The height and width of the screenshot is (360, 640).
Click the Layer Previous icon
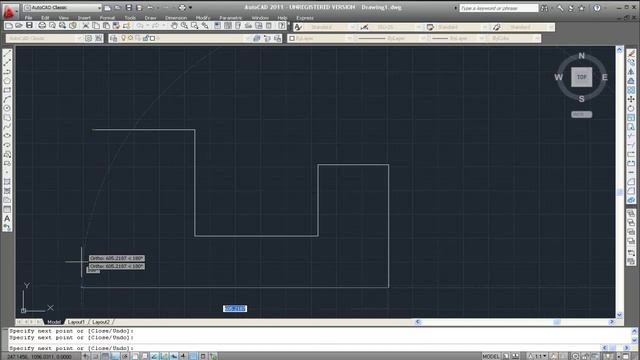[x=267, y=38]
